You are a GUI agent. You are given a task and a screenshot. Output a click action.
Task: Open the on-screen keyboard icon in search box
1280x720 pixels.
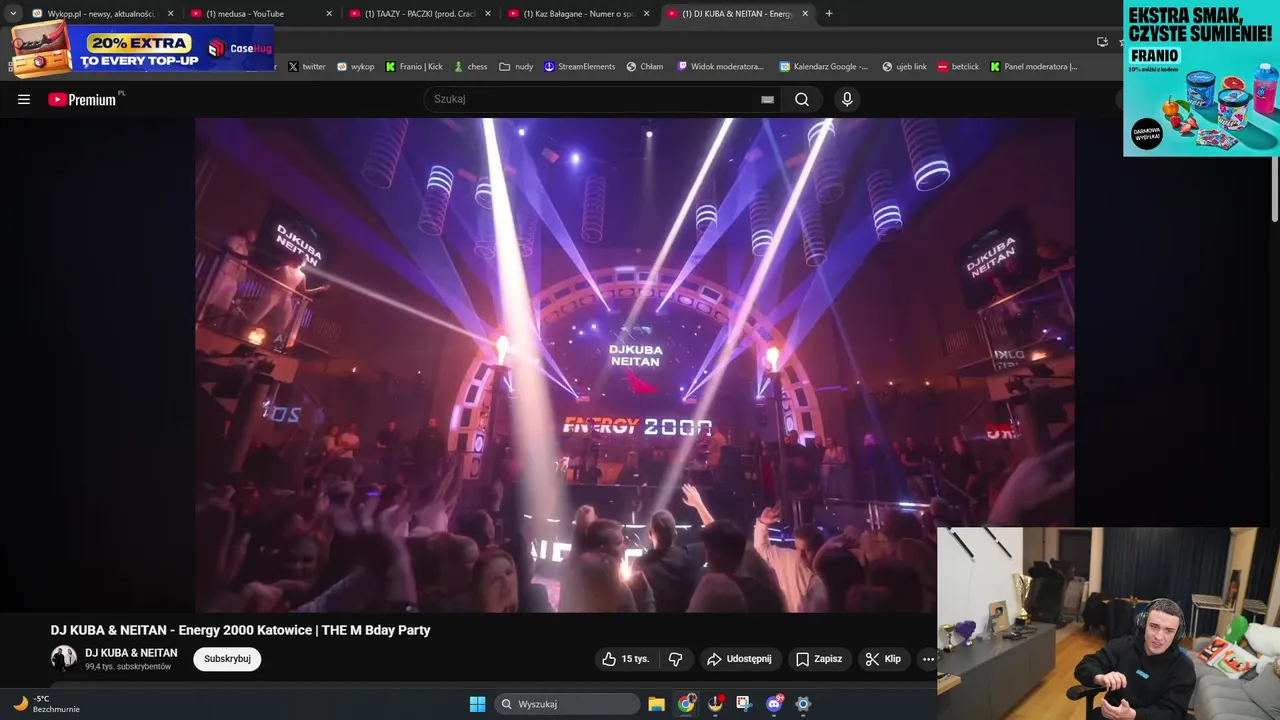(767, 99)
